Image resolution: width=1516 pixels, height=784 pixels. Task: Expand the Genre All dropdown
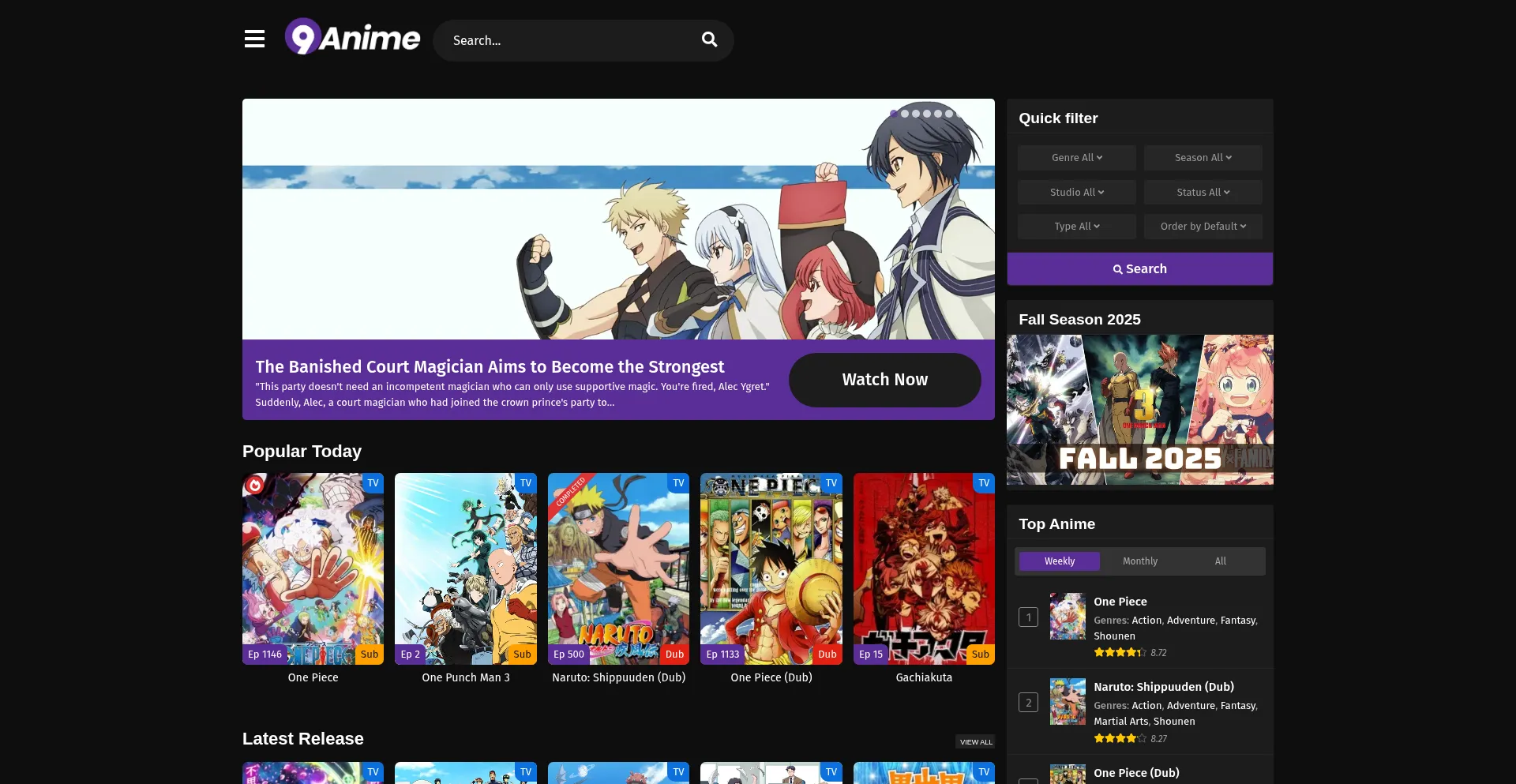pyautogui.click(x=1076, y=158)
